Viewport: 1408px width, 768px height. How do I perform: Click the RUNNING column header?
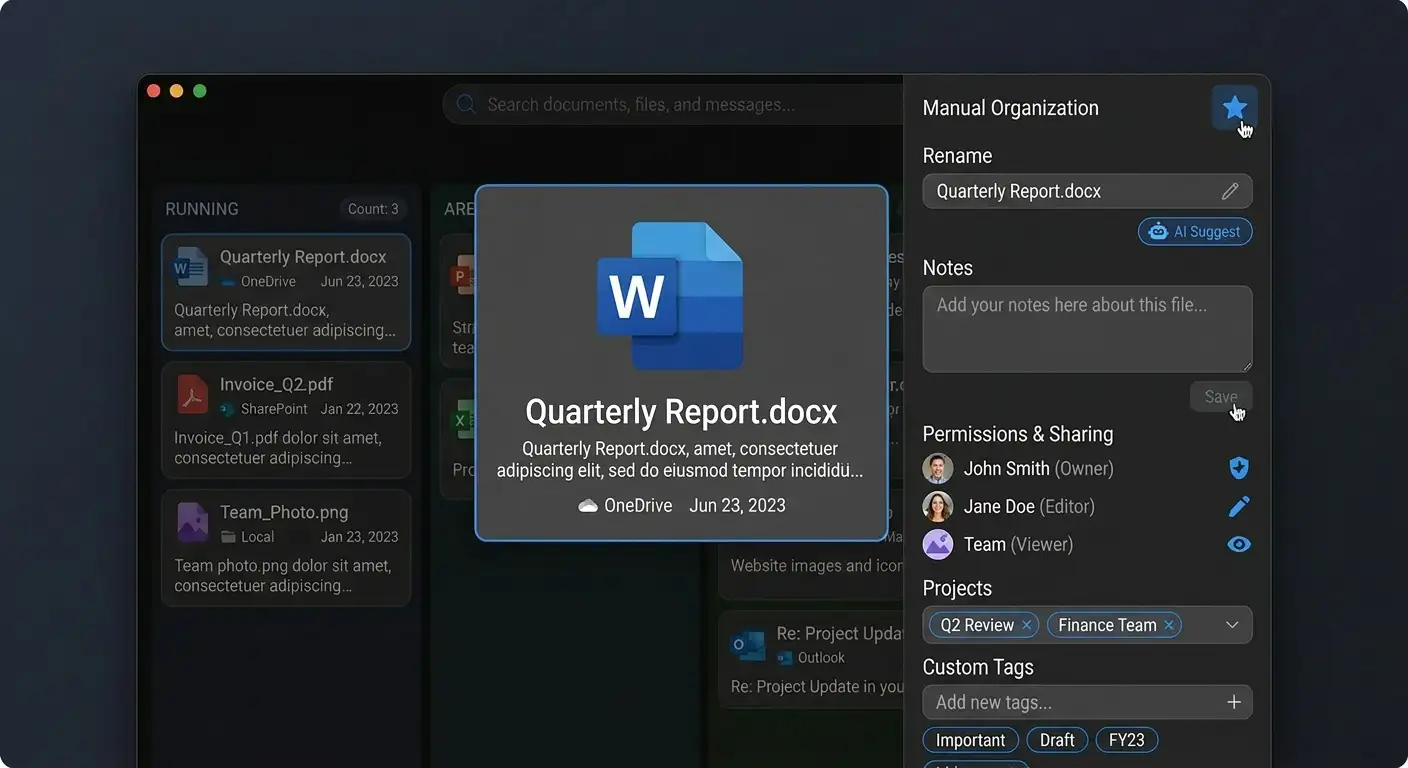202,209
